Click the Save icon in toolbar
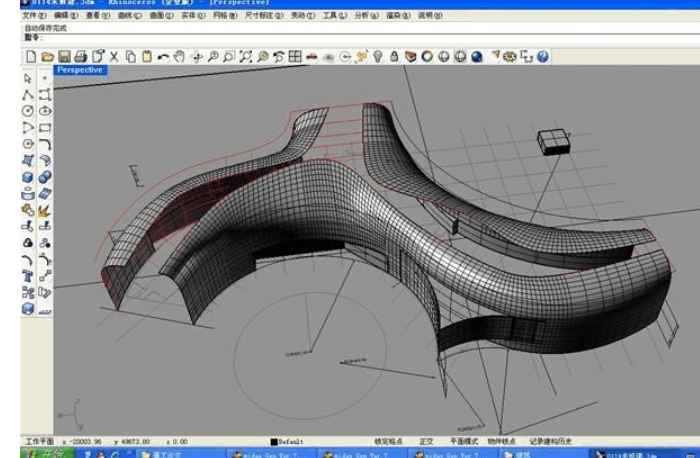Screen dimensions: 700x458 63,58
